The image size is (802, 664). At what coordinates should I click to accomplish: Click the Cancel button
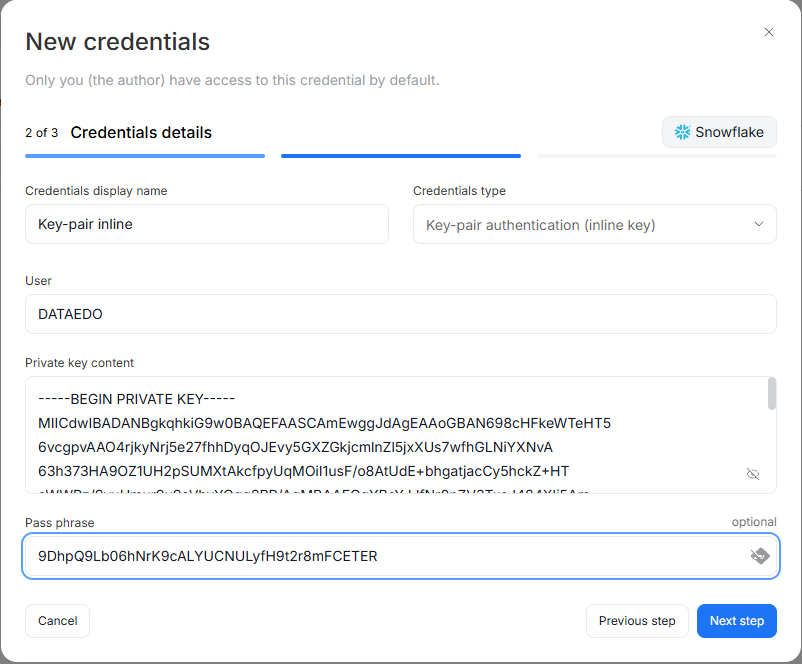click(x=57, y=621)
